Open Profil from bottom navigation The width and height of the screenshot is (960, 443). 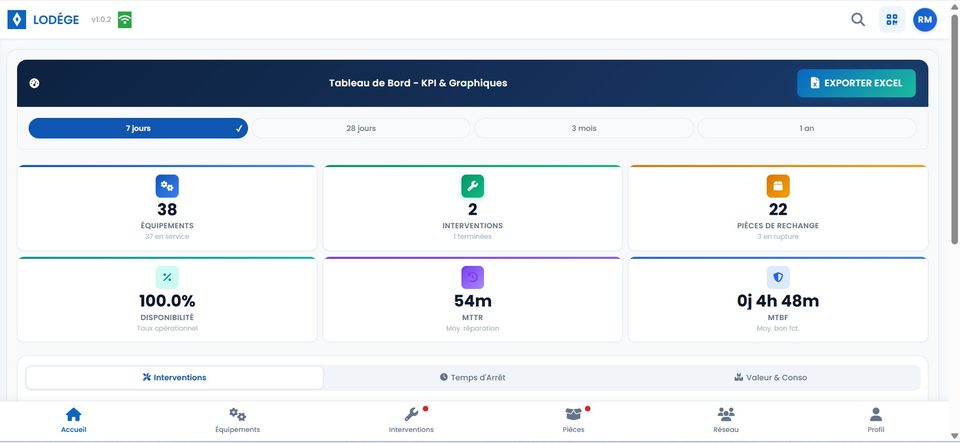pyautogui.click(x=876, y=420)
